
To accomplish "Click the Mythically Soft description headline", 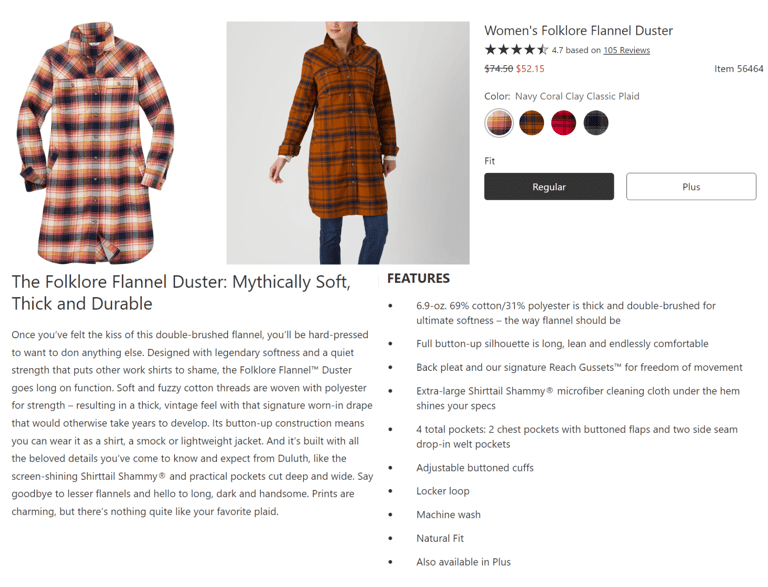I will pos(181,293).
